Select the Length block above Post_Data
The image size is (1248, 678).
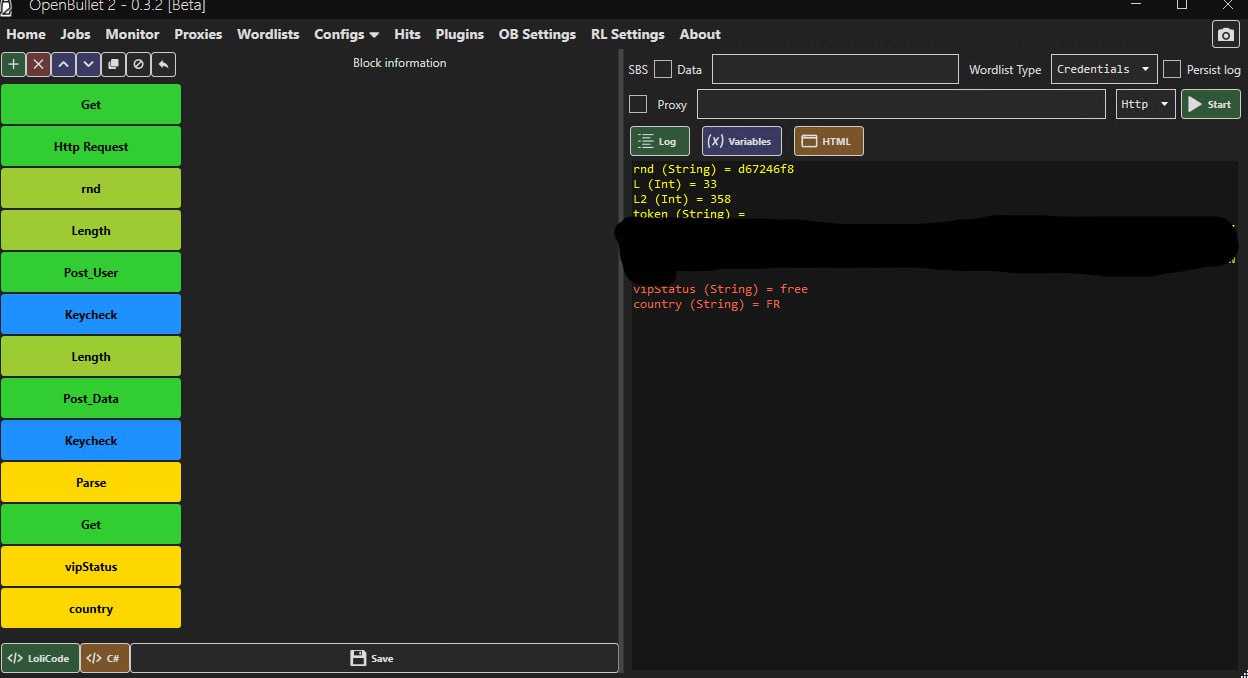coord(91,356)
